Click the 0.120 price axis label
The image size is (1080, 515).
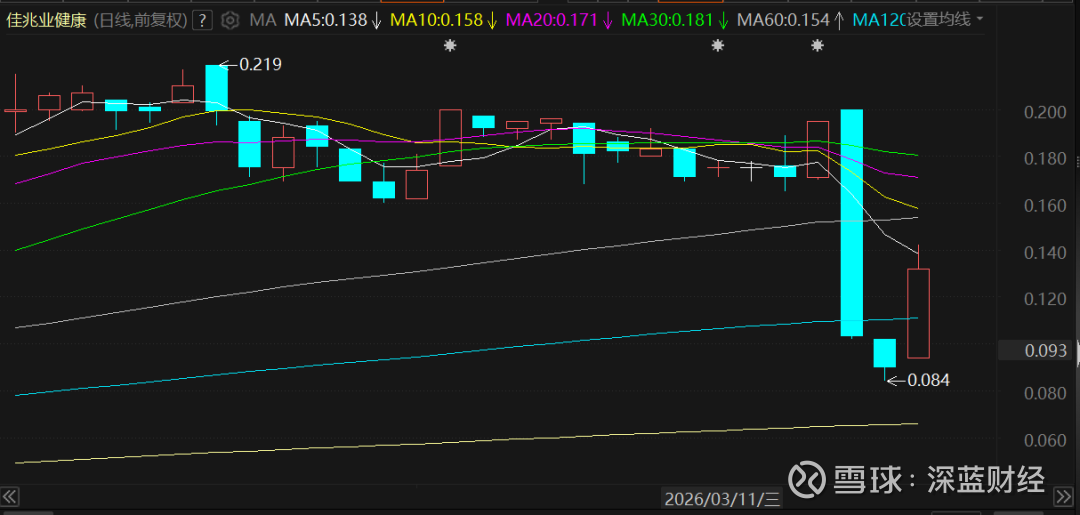coord(1046,299)
